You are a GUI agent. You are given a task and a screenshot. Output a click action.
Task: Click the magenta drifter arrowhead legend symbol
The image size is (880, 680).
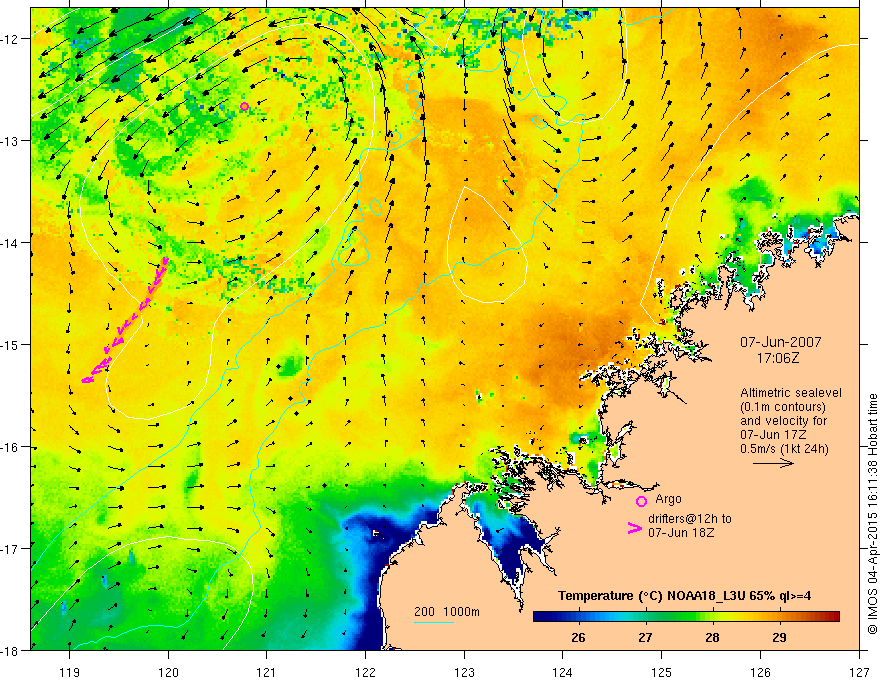[x=635, y=529]
